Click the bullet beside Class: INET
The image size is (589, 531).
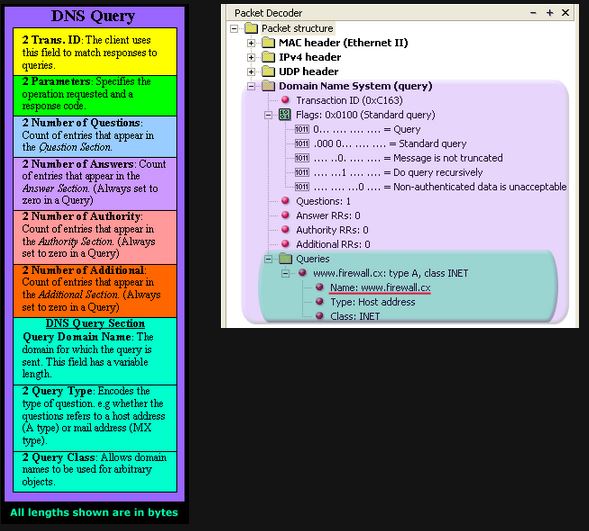pyautogui.click(x=320, y=315)
